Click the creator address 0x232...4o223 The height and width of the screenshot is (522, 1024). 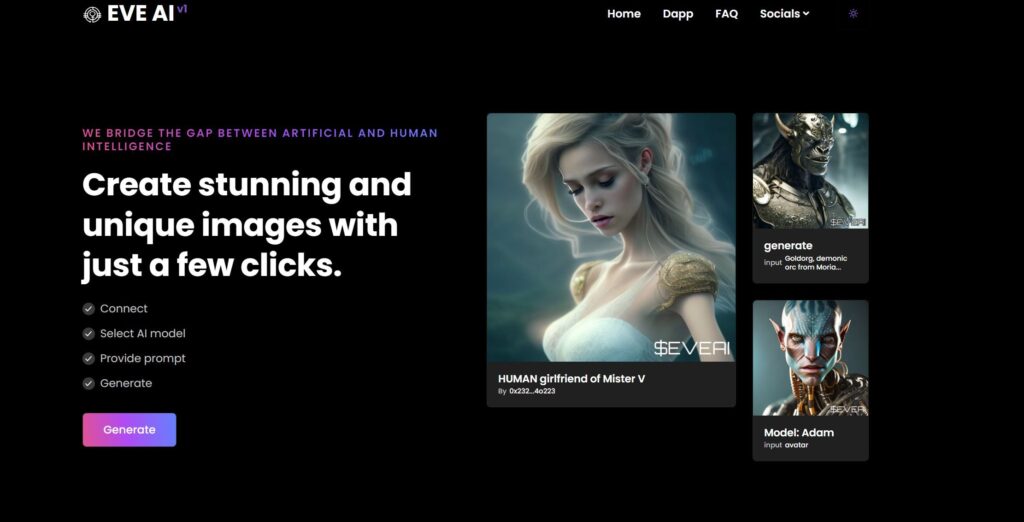point(532,391)
